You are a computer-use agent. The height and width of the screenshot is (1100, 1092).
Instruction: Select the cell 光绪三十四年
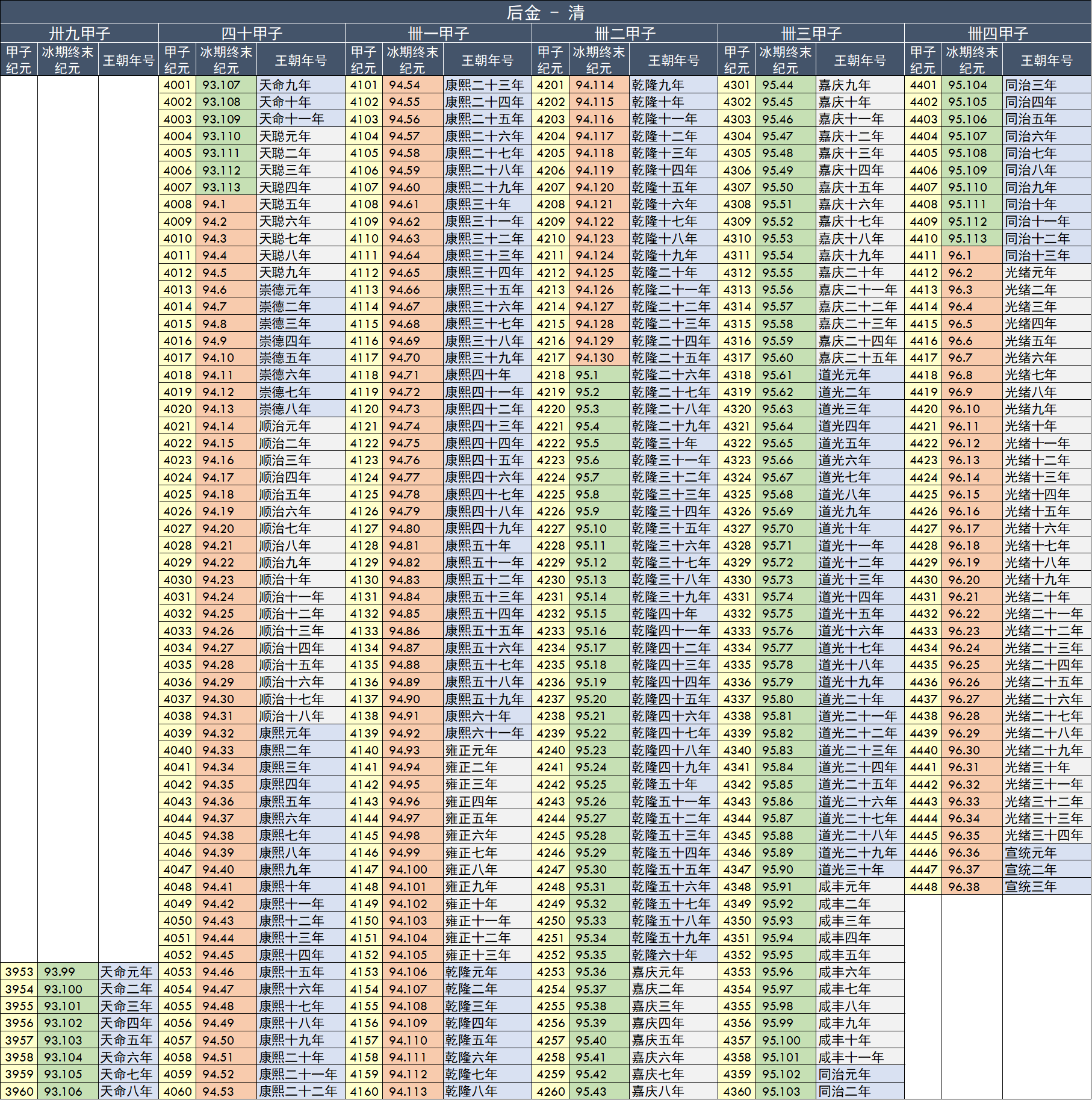tap(1047, 836)
